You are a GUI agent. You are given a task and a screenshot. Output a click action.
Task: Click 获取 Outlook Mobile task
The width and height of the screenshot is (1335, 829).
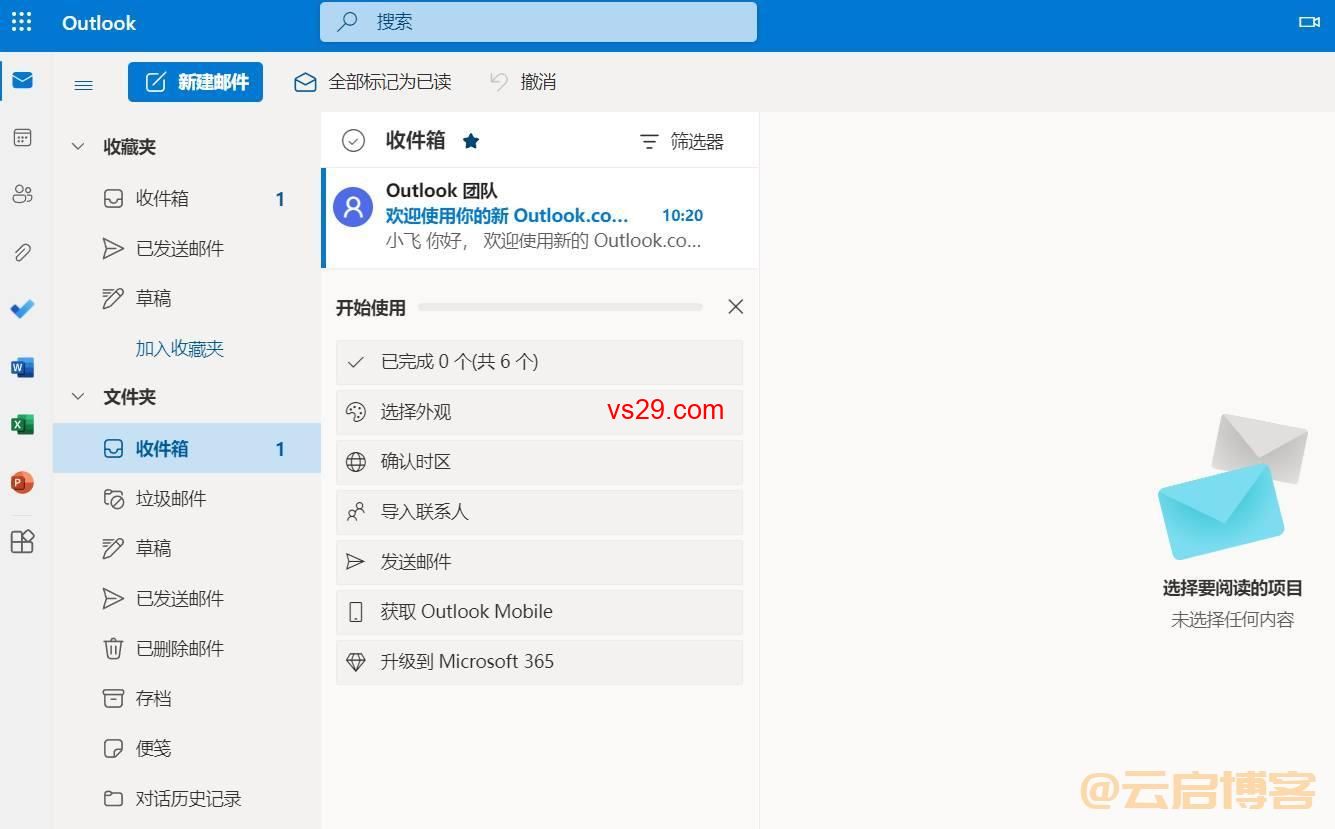(539, 612)
